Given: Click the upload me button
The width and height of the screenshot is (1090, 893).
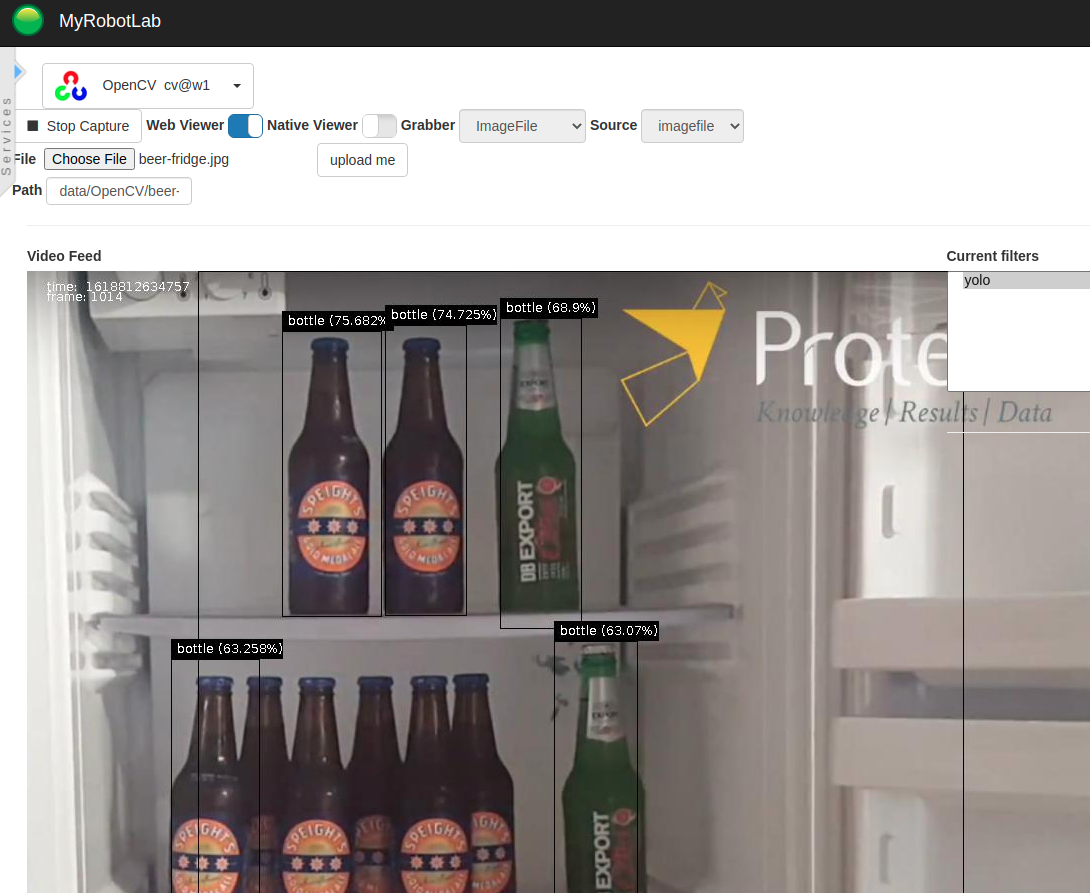Looking at the screenshot, I should tap(362, 160).
